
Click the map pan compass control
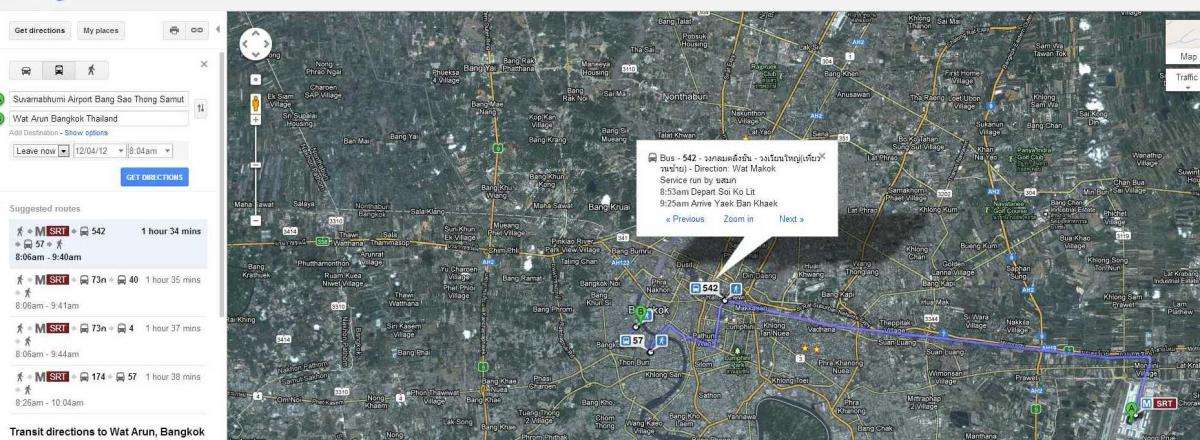(x=255, y=44)
